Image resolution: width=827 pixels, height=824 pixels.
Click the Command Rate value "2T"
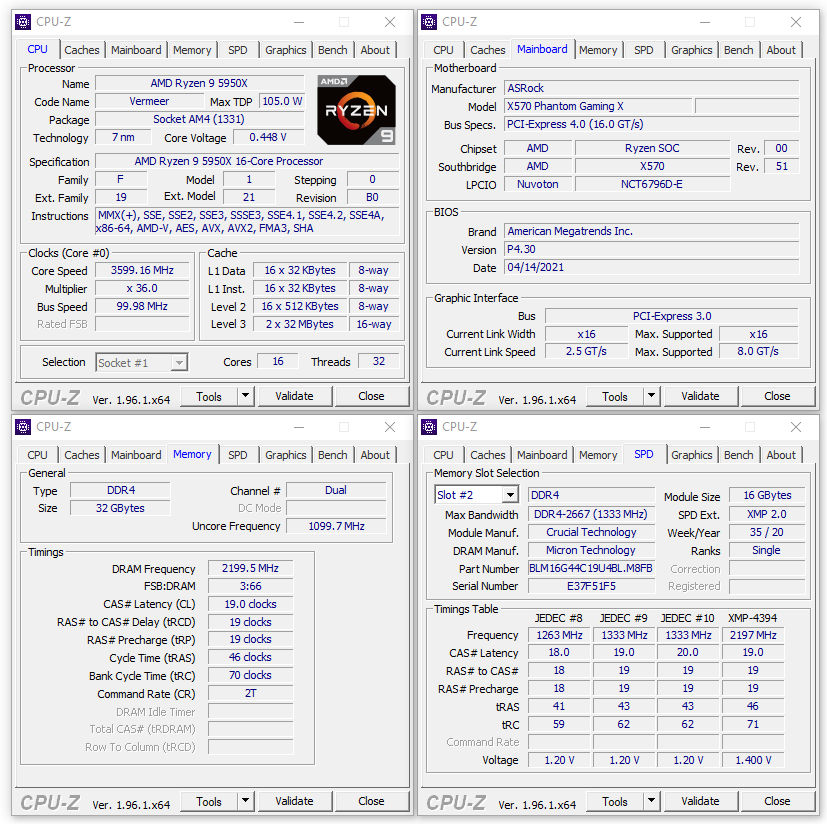251,693
